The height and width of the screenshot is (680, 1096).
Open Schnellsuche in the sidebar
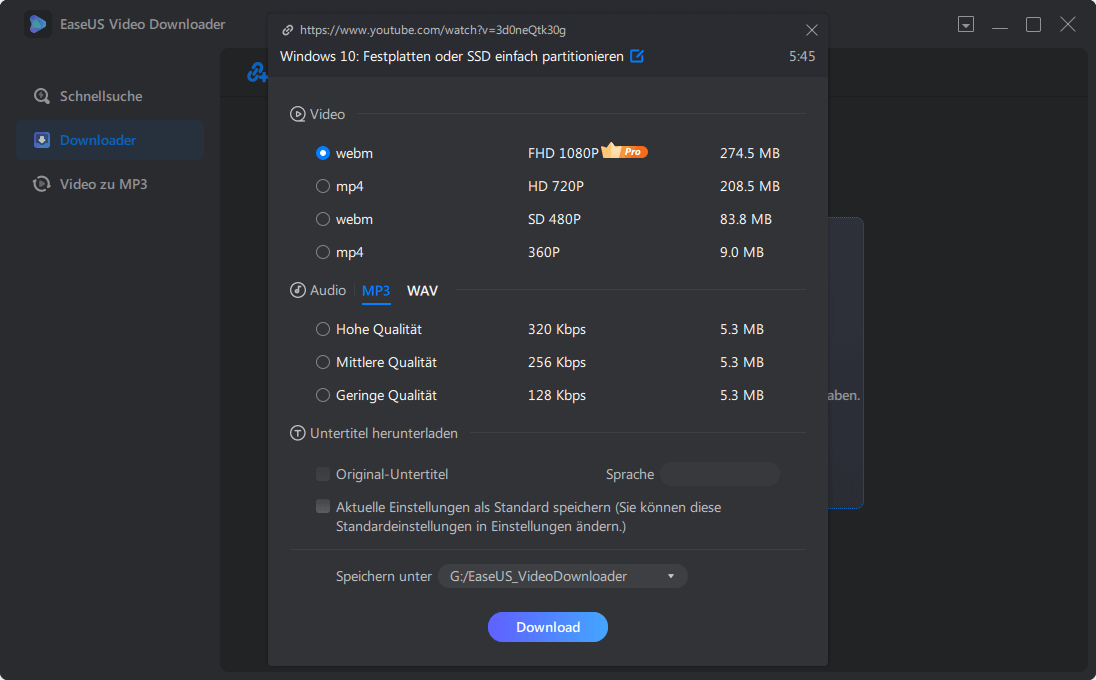click(110, 96)
